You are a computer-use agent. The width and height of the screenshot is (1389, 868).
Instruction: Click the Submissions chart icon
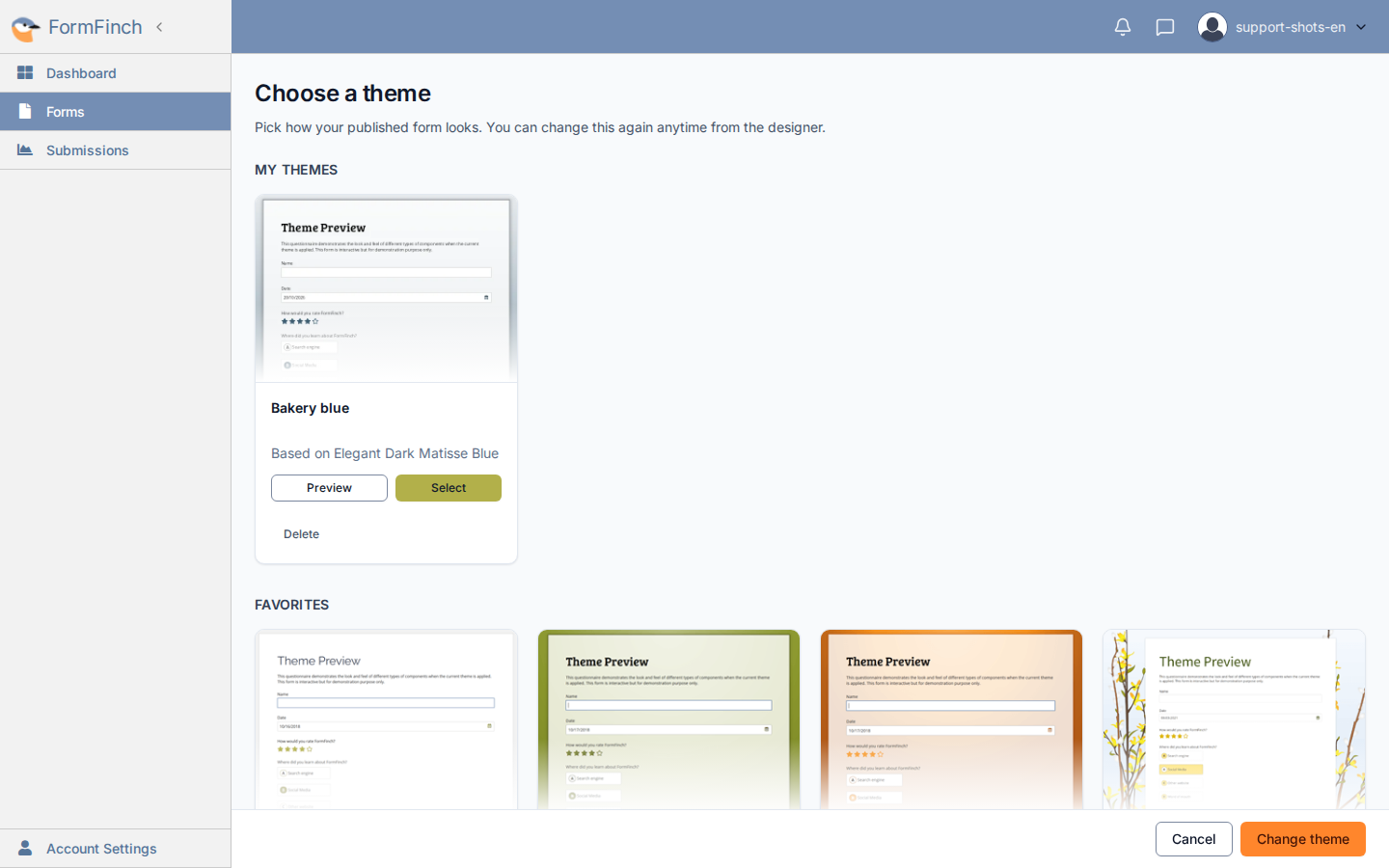click(x=25, y=150)
